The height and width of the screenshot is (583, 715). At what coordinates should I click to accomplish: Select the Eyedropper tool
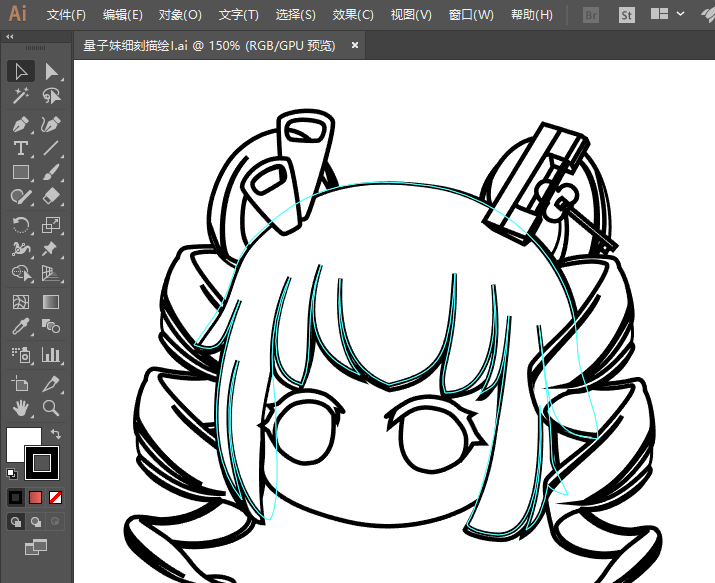click(21, 327)
